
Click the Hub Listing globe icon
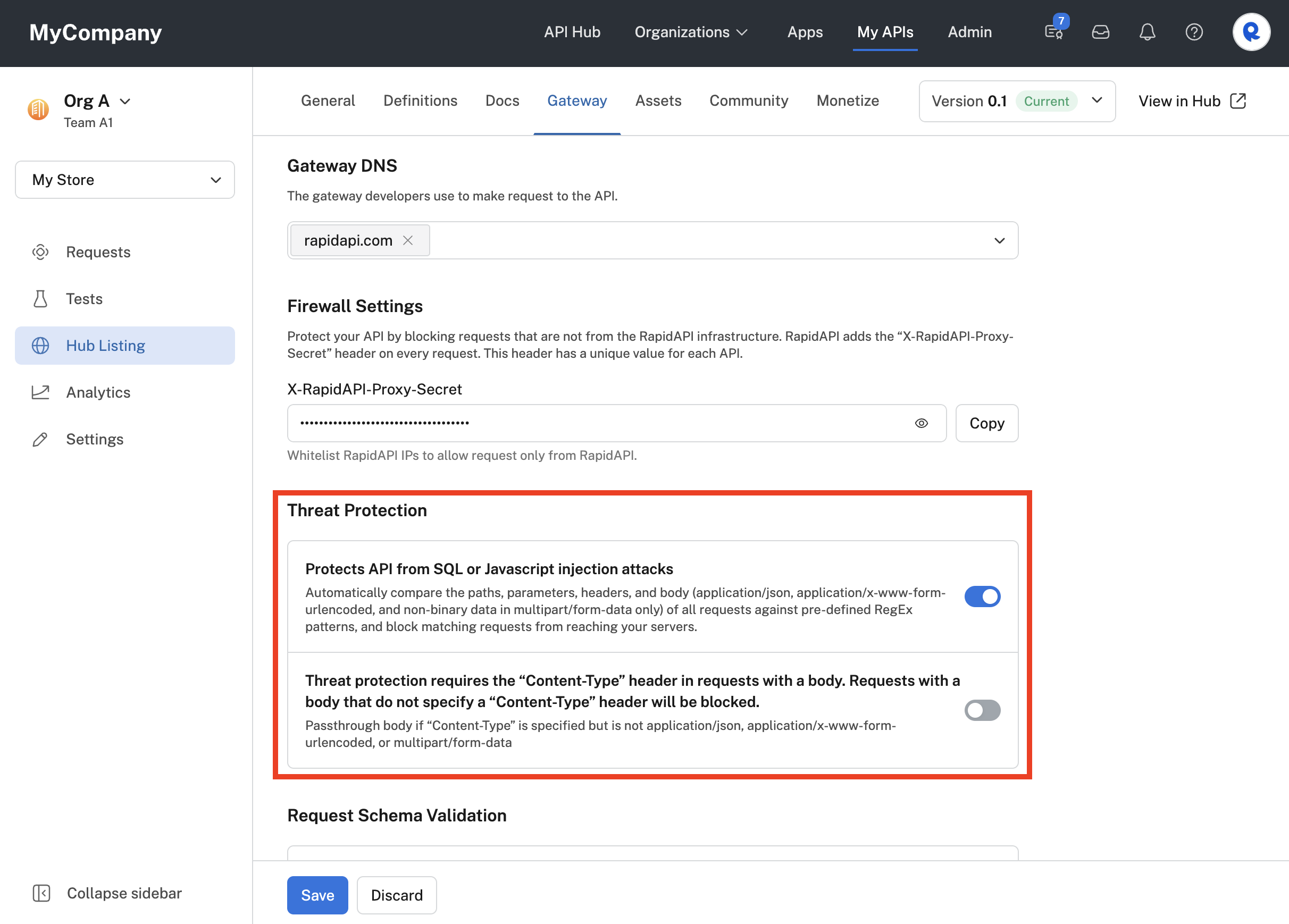click(40, 346)
